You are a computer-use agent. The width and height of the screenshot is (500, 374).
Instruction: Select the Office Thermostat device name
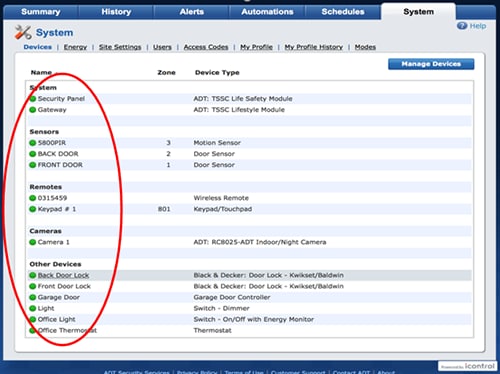coord(67,330)
